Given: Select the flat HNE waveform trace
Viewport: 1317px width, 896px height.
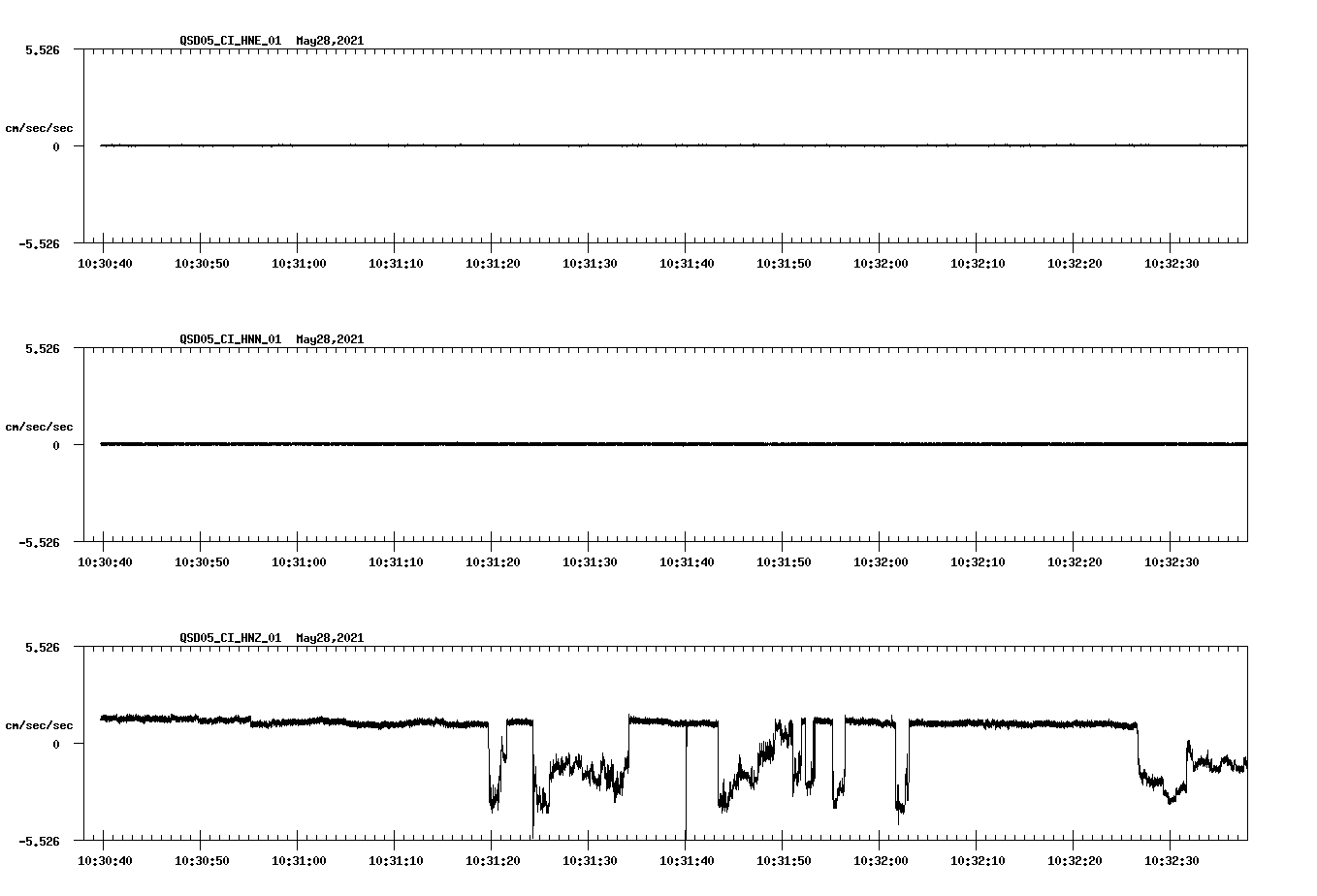Looking at the screenshot, I should point(582,146).
